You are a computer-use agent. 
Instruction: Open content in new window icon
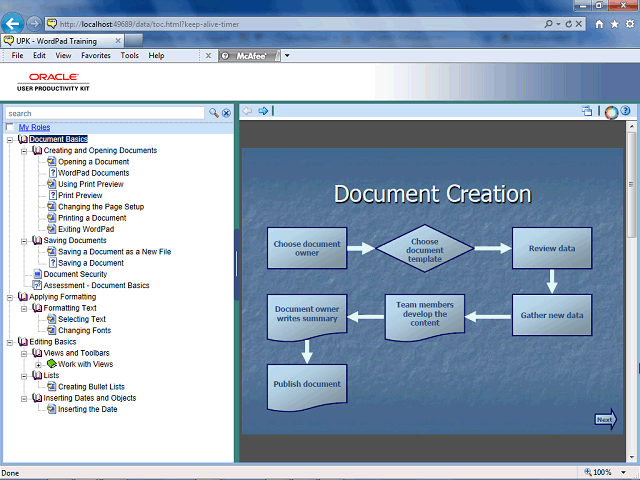tap(587, 111)
